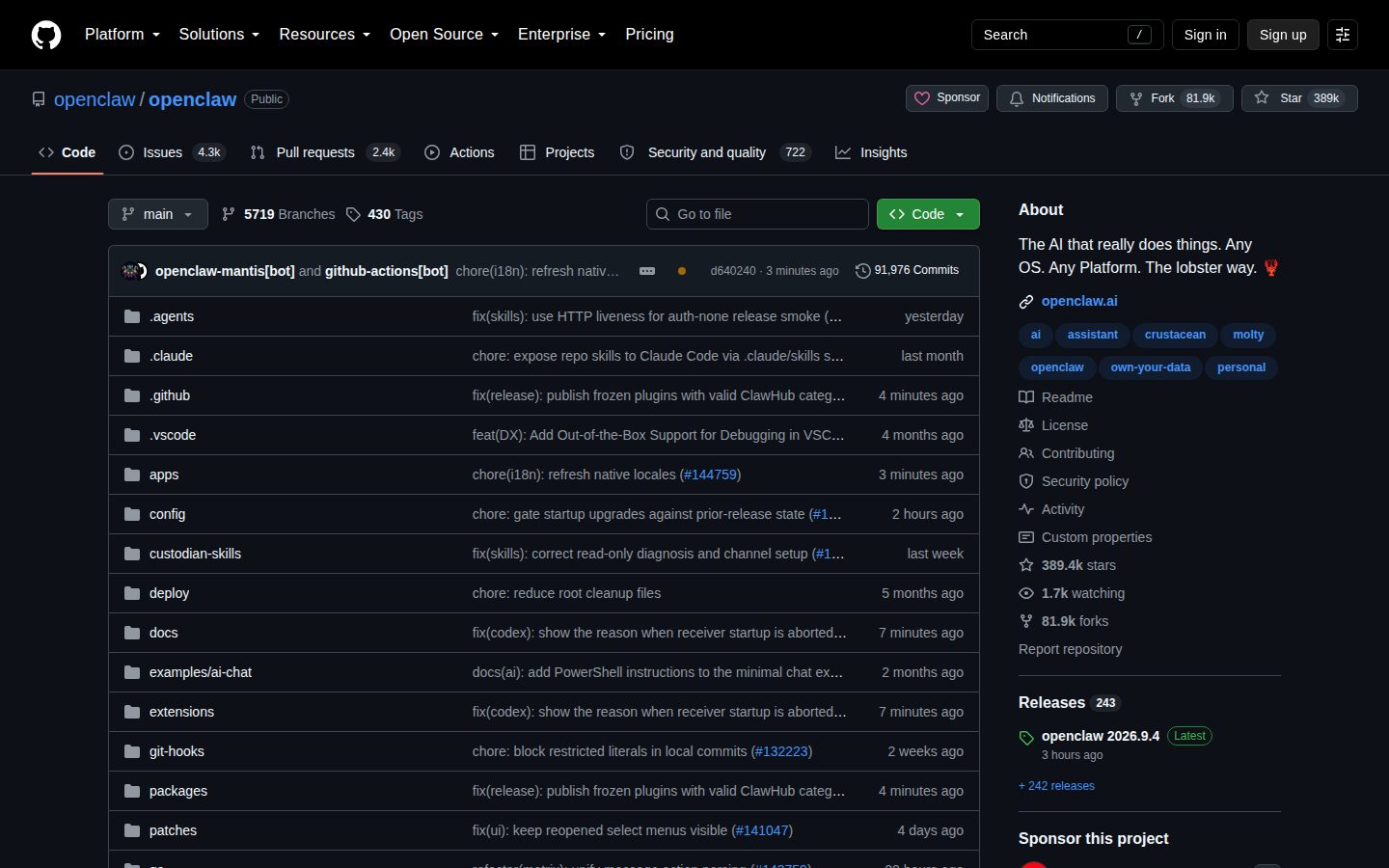The width and height of the screenshot is (1389, 868).
Task: Go to the Pricing page link
Action: 649,35
